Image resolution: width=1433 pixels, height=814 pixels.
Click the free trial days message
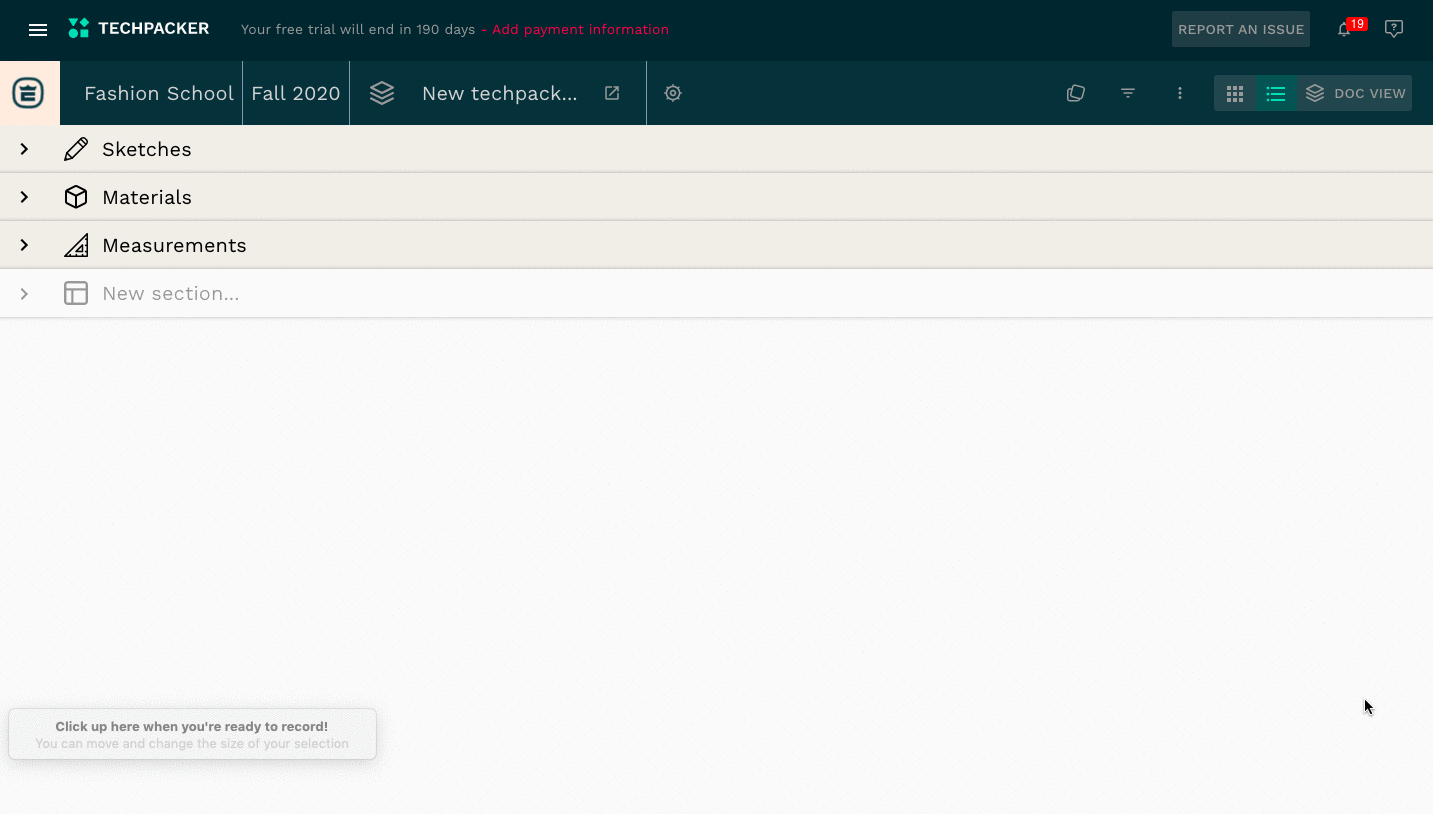click(358, 30)
